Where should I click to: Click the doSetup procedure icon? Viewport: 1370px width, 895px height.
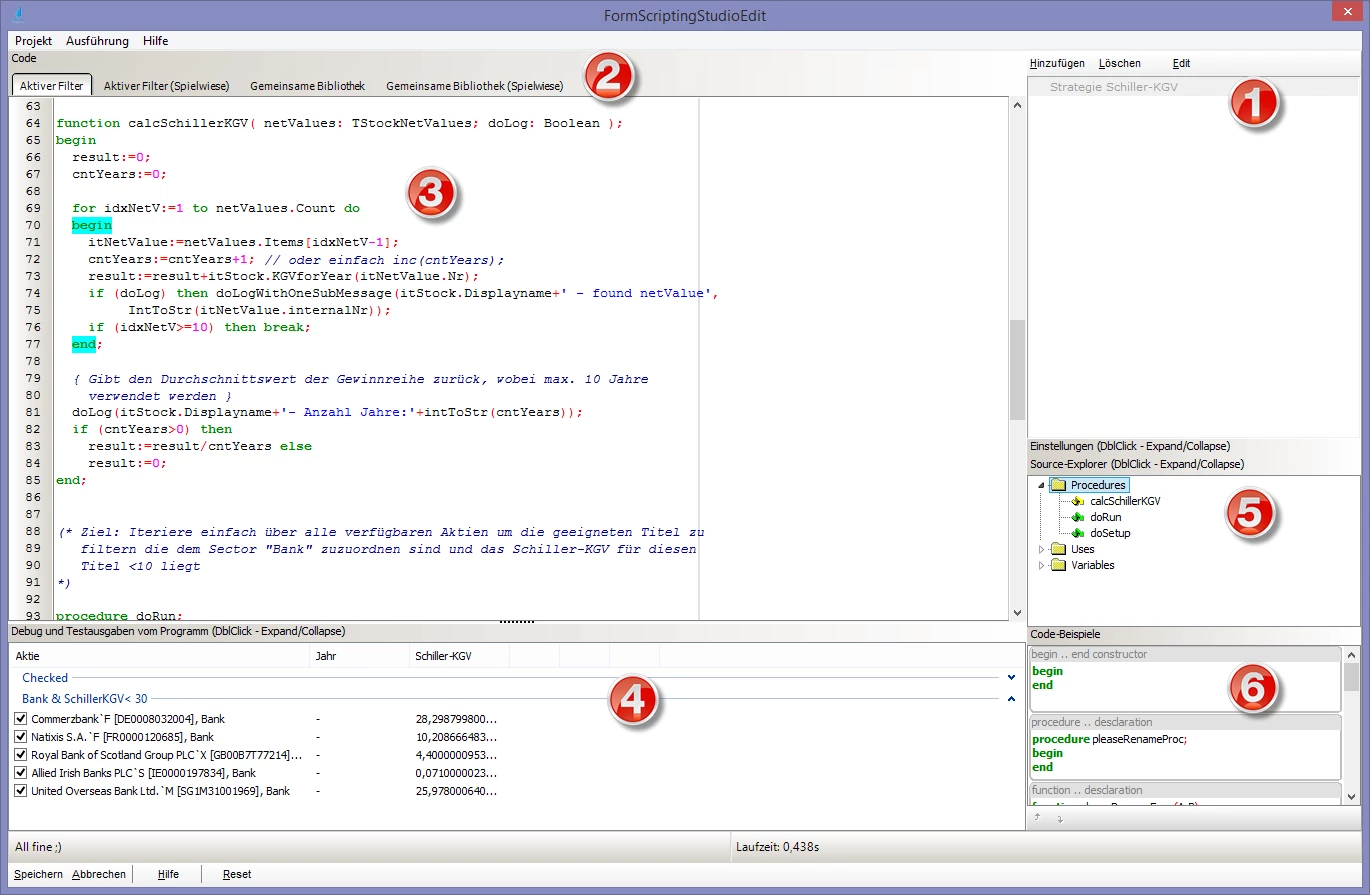(1077, 533)
